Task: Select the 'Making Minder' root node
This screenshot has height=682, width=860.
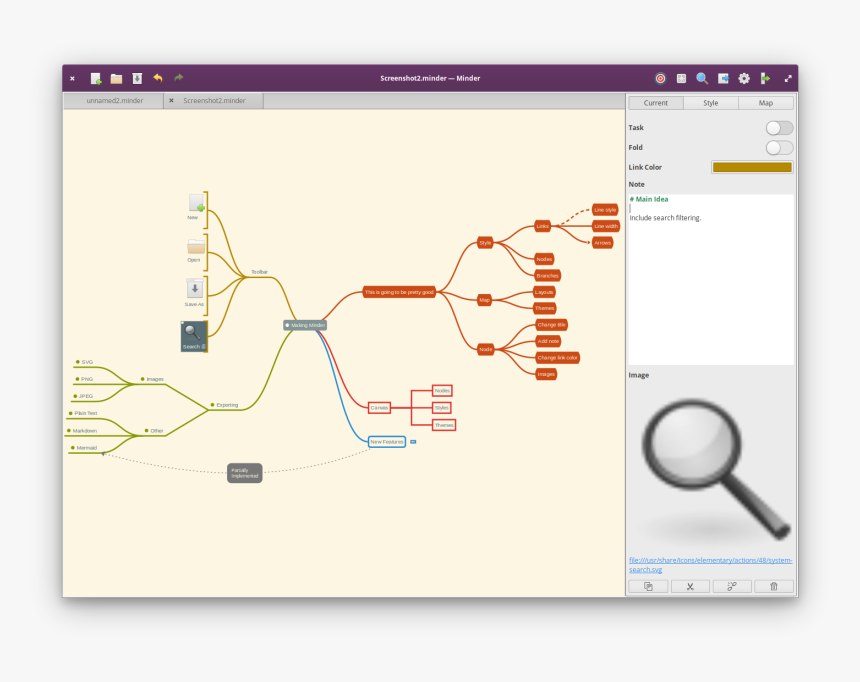Action: 307,325
